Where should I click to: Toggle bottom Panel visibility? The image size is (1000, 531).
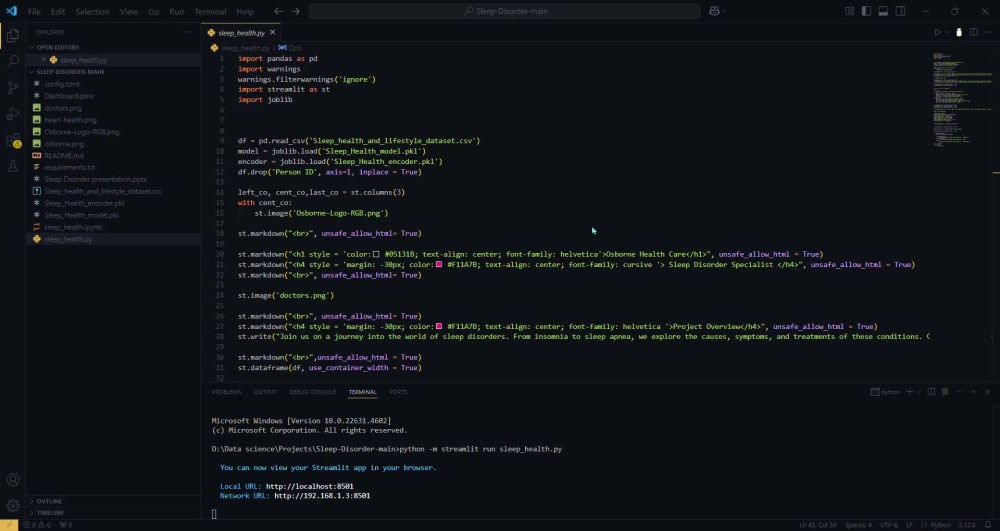click(x=883, y=11)
